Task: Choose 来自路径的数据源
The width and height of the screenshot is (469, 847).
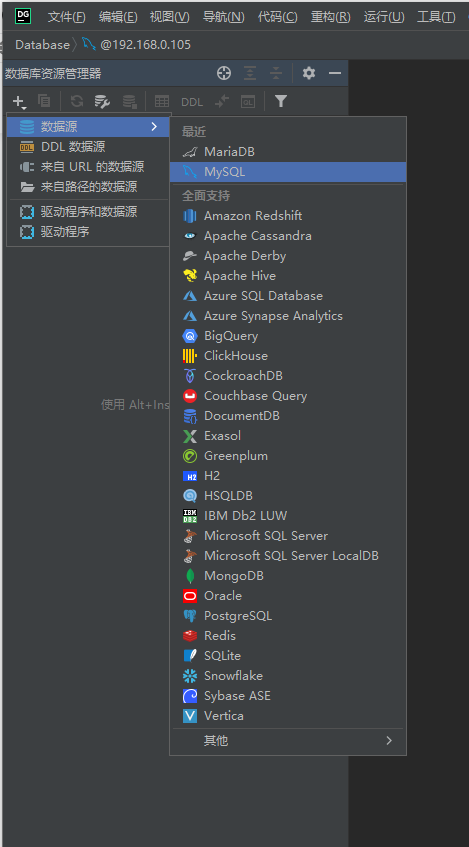Action: [x=89, y=187]
